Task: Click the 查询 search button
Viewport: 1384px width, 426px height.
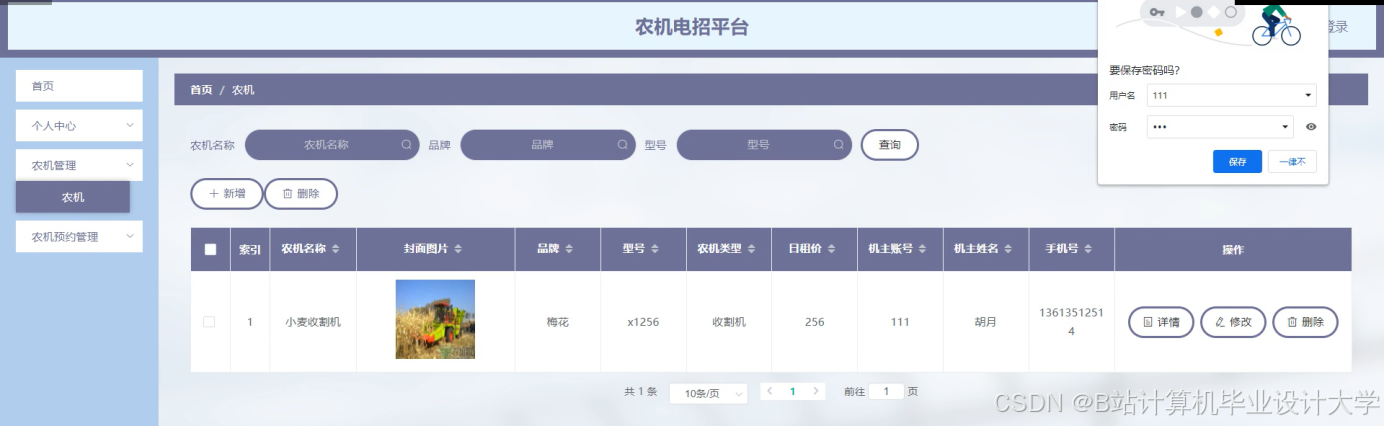Action: pyautogui.click(x=889, y=145)
